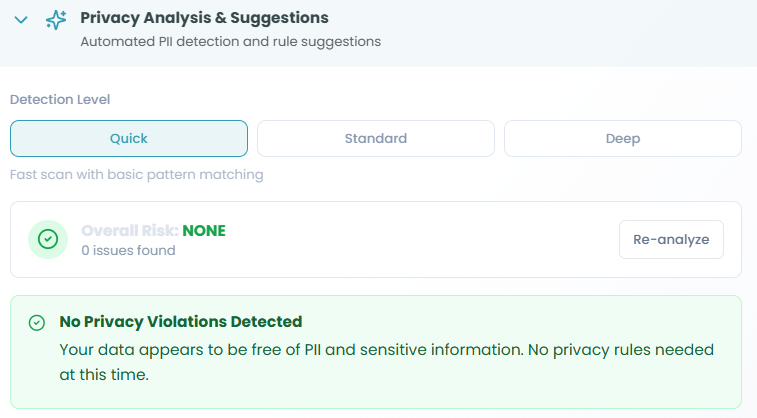
Task: Click the Overall Risk label
Action: coord(129,230)
